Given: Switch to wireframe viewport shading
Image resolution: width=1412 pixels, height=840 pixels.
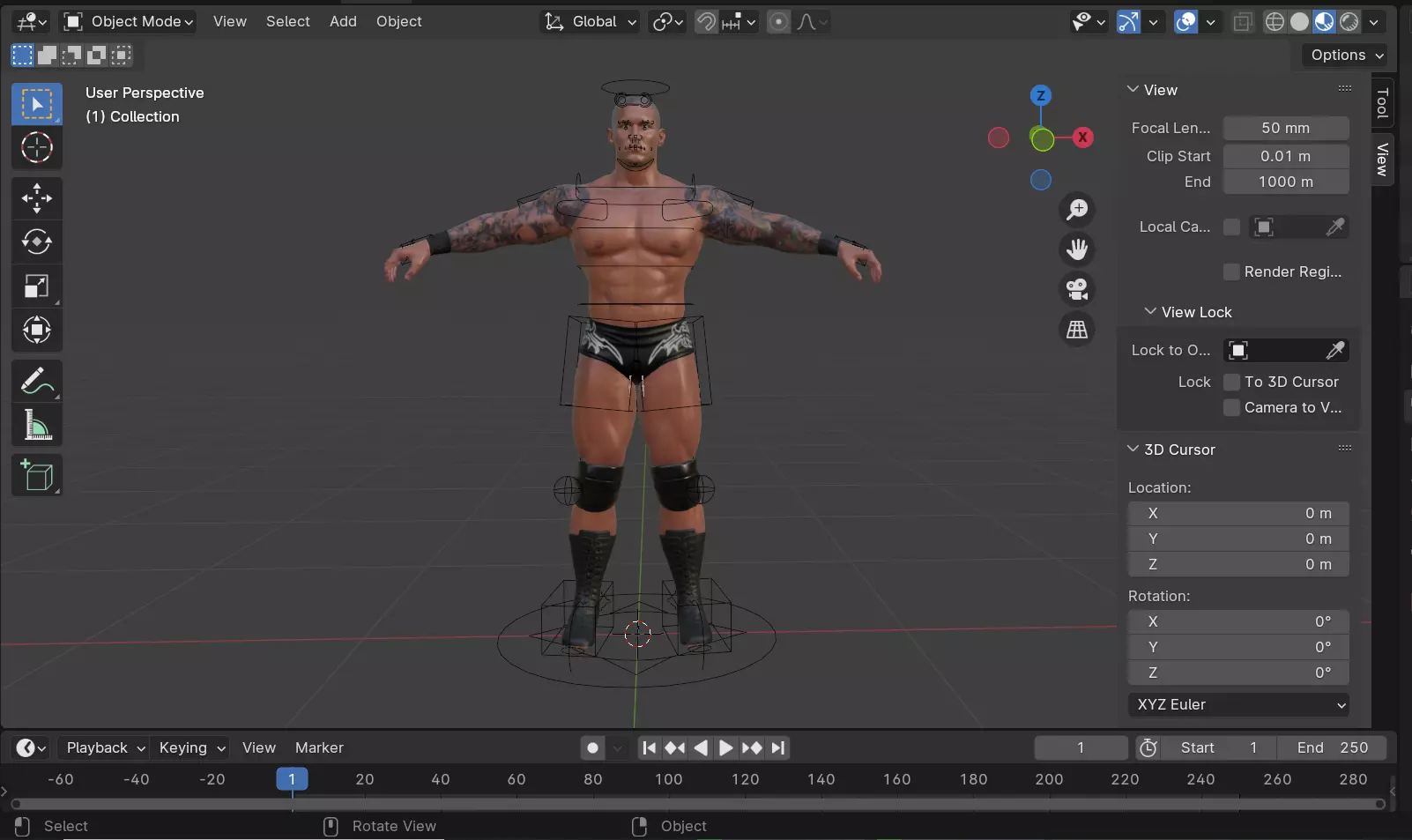Looking at the screenshot, I should click(1275, 21).
